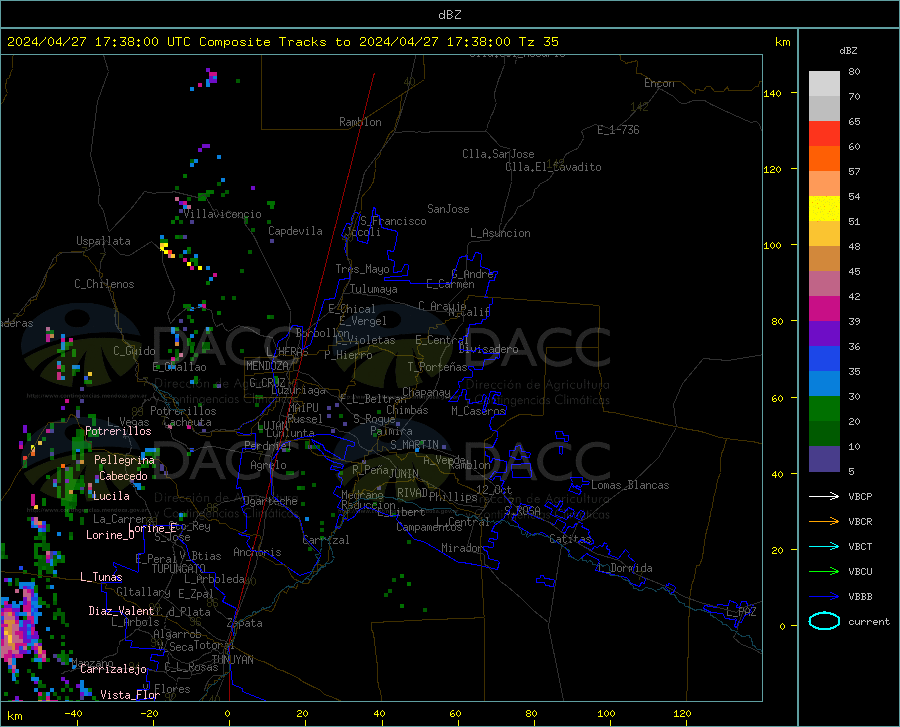Pick the purple 39 dBZ color swatch
The height and width of the screenshot is (727, 900).
click(x=824, y=333)
